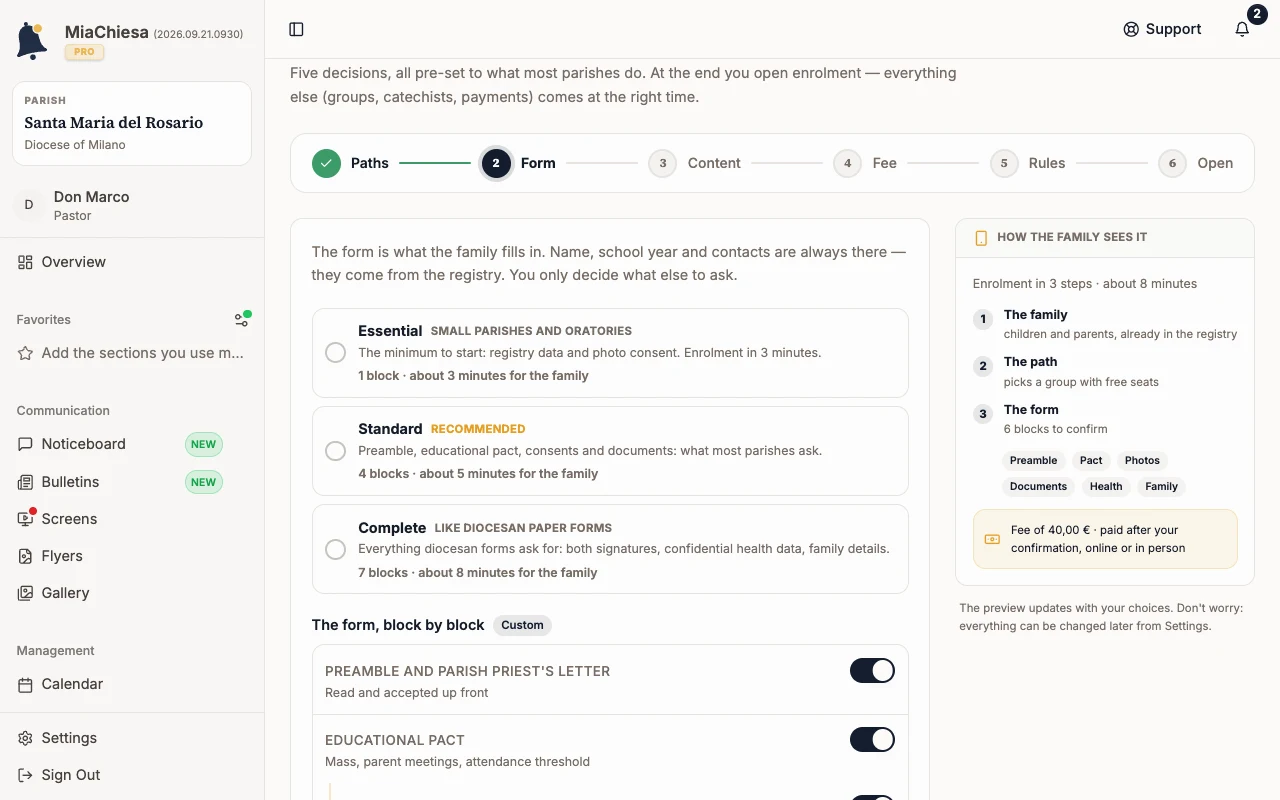Click the 'Fee of 40,00 €' notice text
This screenshot has width=1280, height=800.
coord(1098,539)
